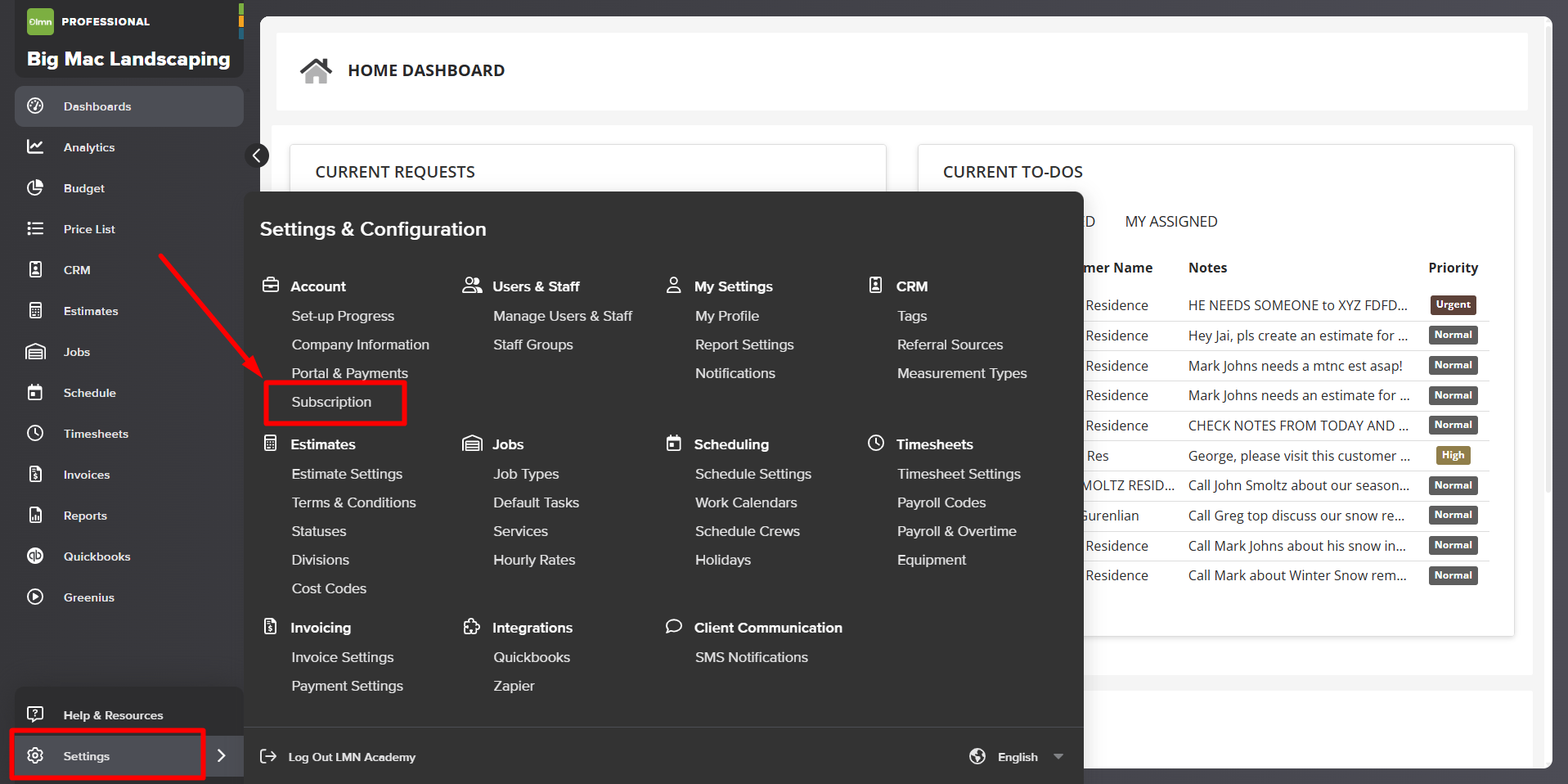Click the Quickbooks icon in sidebar
This screenshot has width=1568, height=784.
tap(35, 556)
